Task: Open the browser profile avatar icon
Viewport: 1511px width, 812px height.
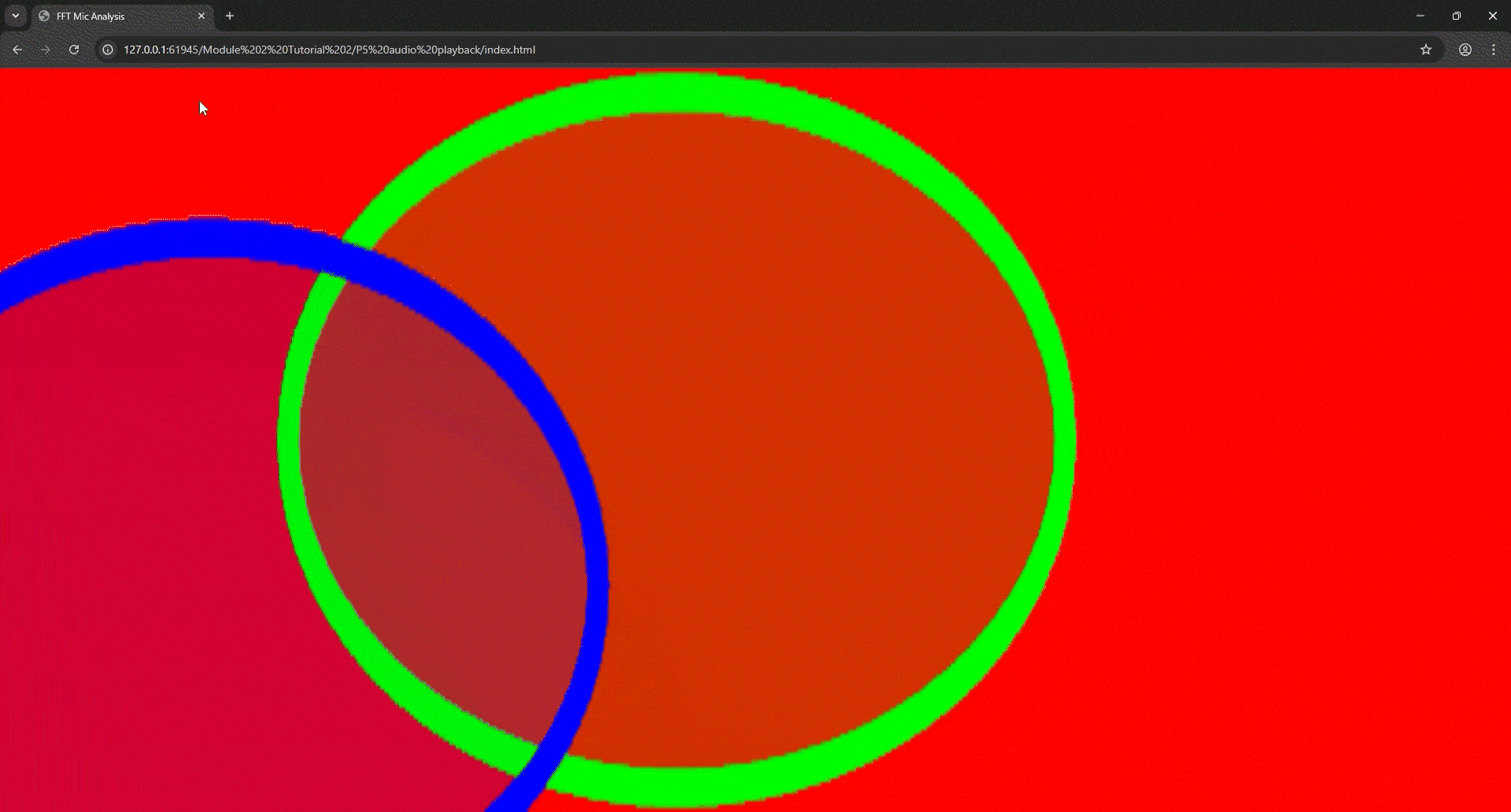Action: pos(1465,49)
